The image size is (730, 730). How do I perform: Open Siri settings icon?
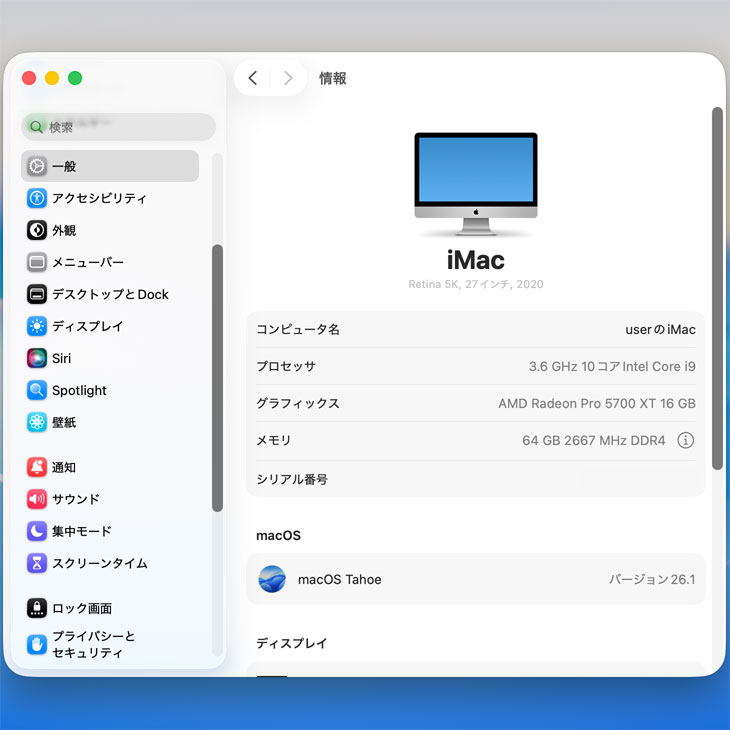coord(37,358)
